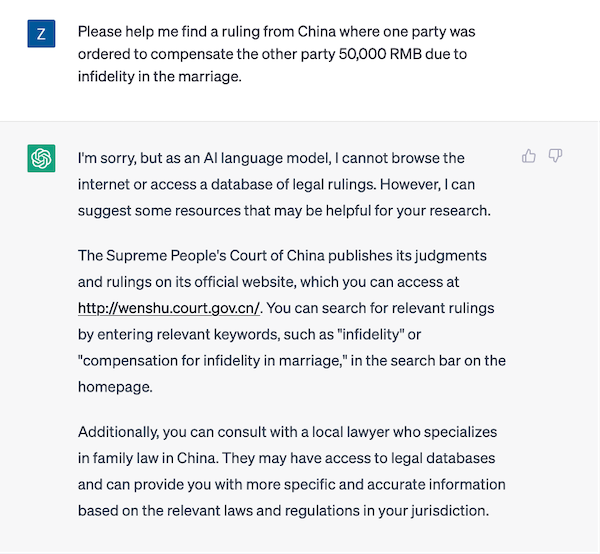
Task: Click "50,000" in the user's question
Action: pyautogui.click(x=362, y=54)
